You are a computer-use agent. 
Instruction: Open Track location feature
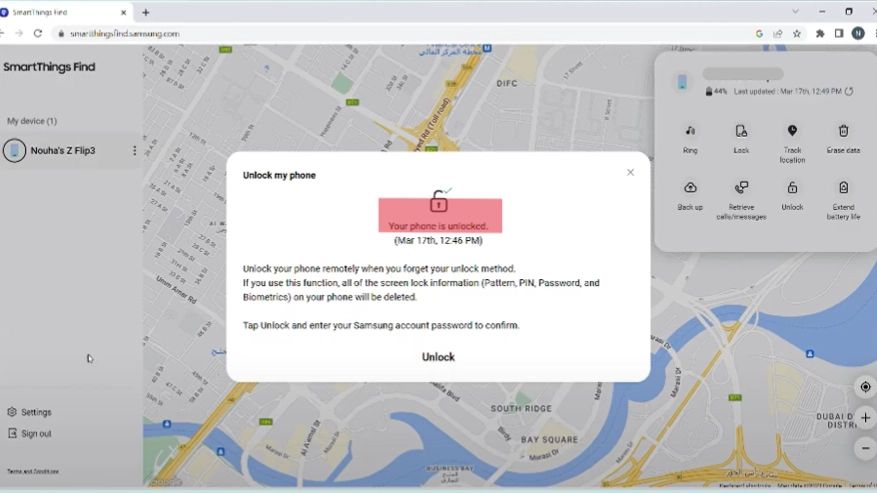pyautogui.click(x=792, y=131)
